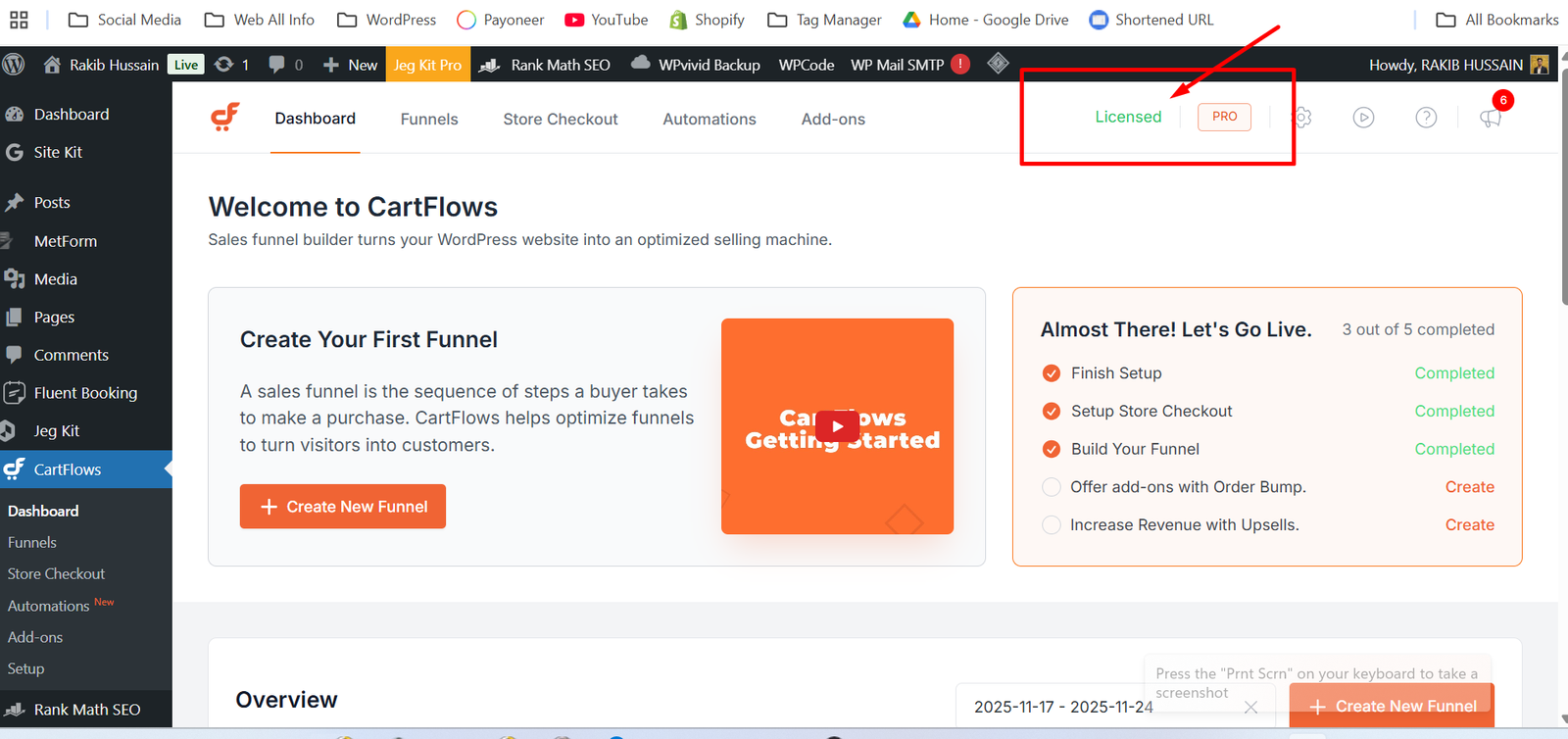Play the CartFlows Getting Started video
This screenshot has height=739, width=1568.
(x=837, y=426)
